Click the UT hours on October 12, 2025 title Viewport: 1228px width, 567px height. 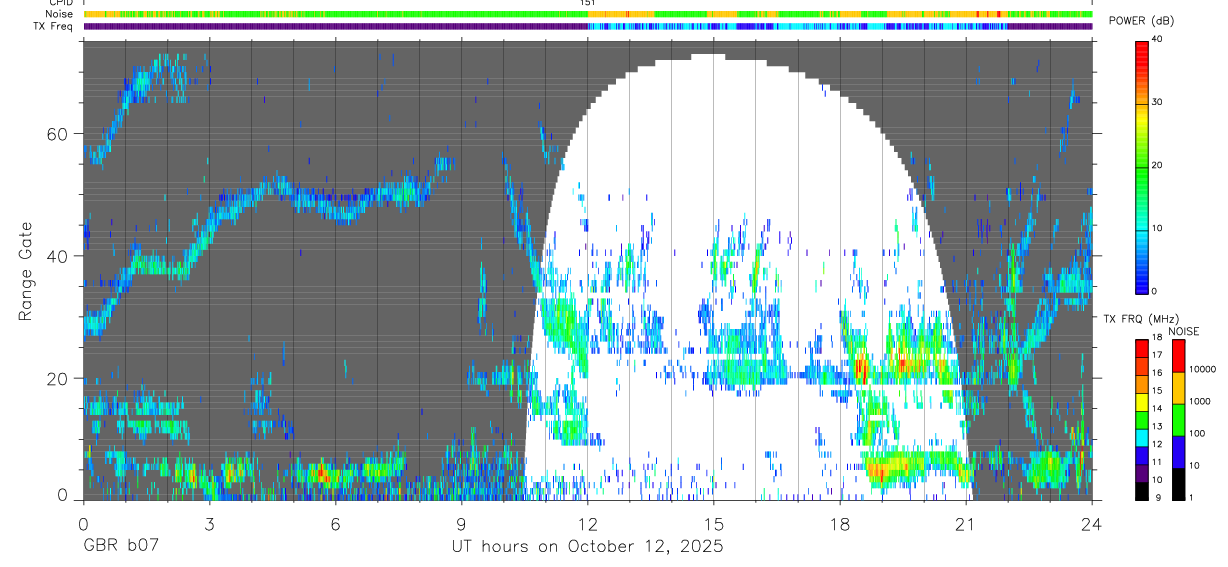[587, 547]
